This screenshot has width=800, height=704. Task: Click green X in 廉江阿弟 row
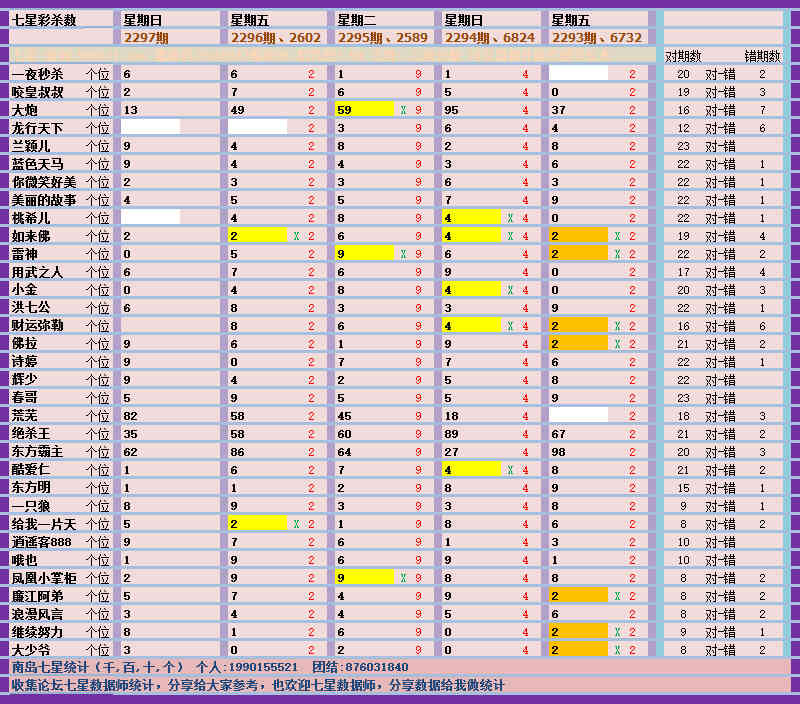[x=617, y=596]
